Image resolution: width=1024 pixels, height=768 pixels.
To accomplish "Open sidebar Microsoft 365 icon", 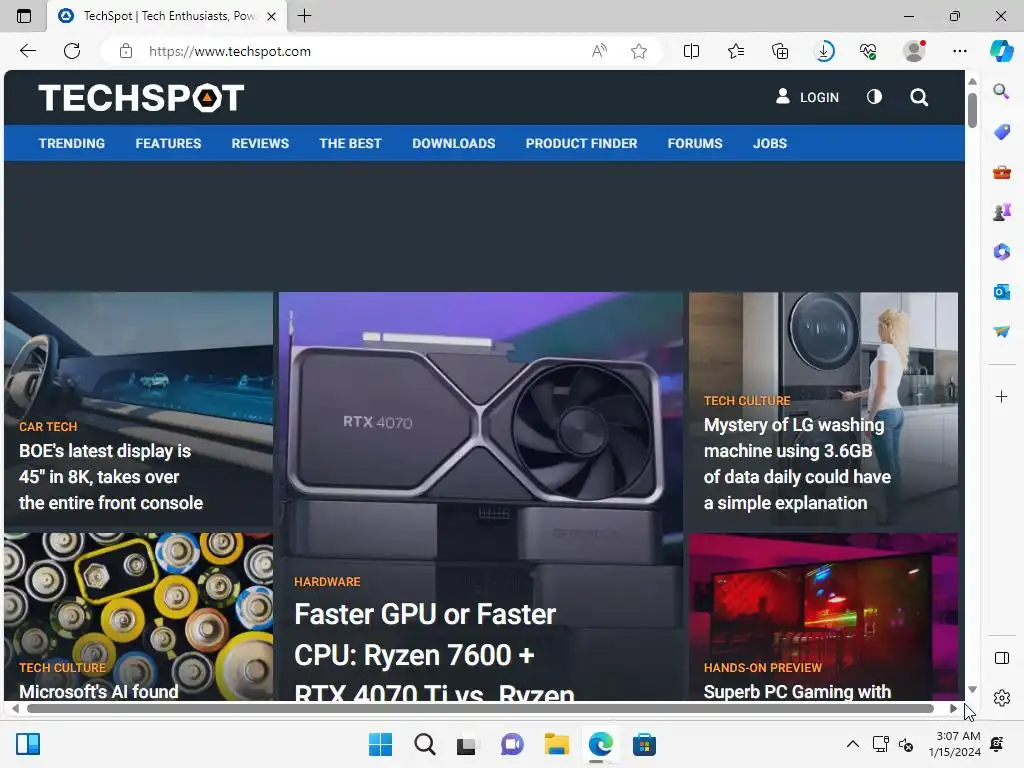I will tap(1001, 251).
